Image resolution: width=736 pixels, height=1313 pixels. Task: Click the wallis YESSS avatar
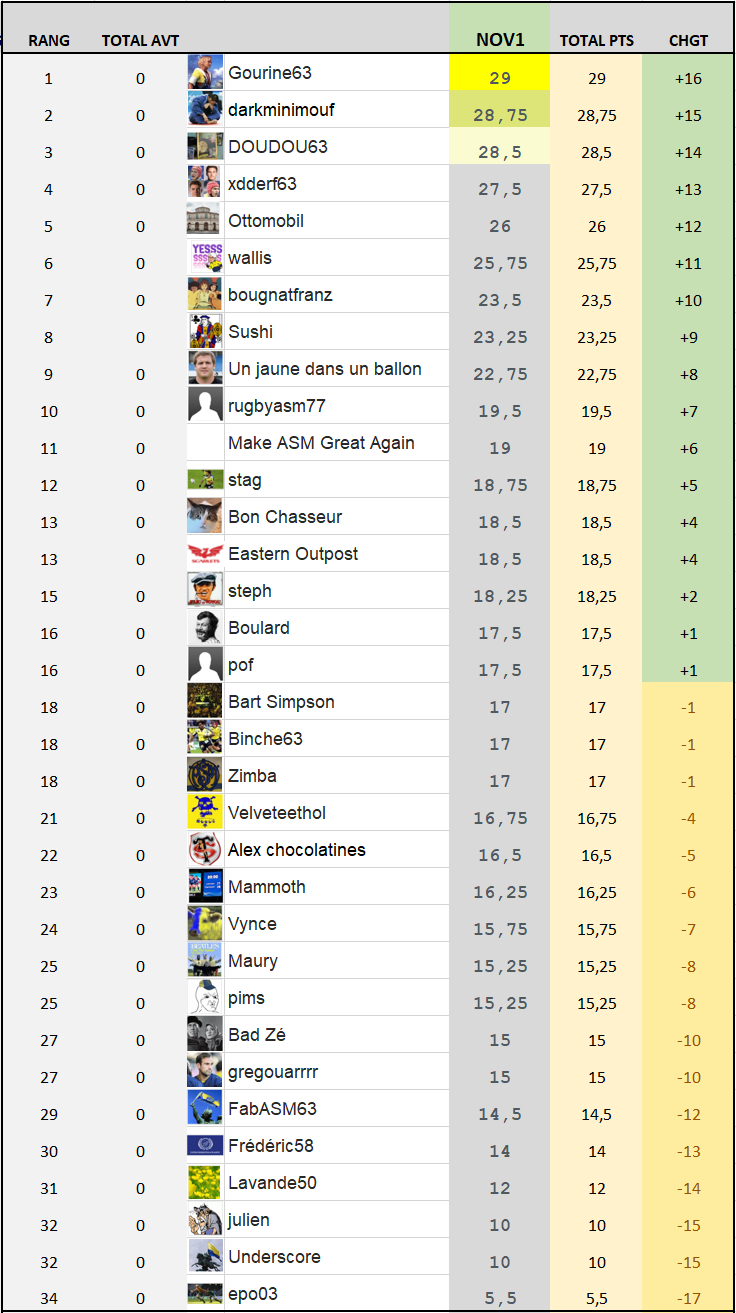(205, 258)
